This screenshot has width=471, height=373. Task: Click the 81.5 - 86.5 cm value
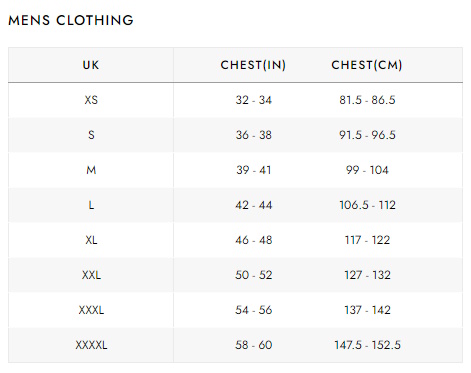367,100
